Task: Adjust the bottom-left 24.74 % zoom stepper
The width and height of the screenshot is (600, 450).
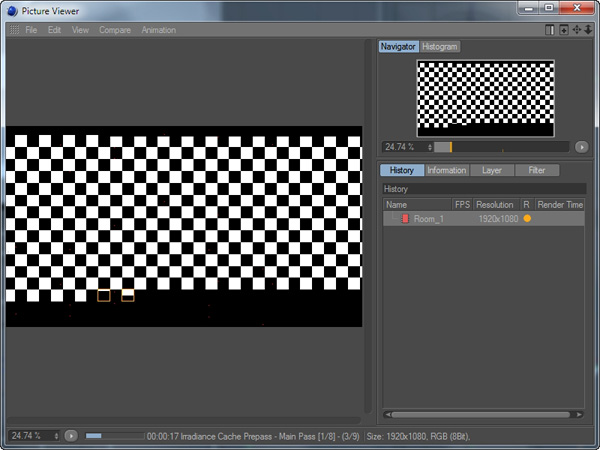Action: [56, 436]
